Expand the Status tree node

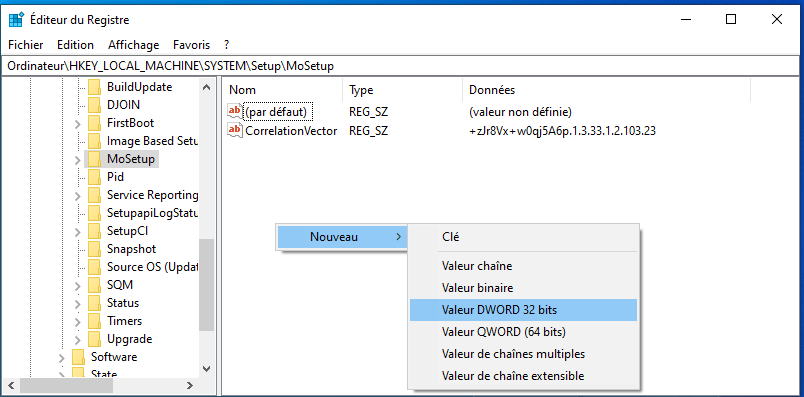pyautogui.click(x=77, y=304)
